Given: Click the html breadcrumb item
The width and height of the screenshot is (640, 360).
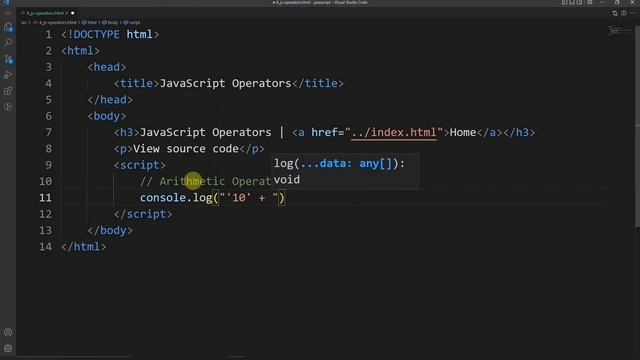Looking at the screenshot, I should (x=90, y=22).
